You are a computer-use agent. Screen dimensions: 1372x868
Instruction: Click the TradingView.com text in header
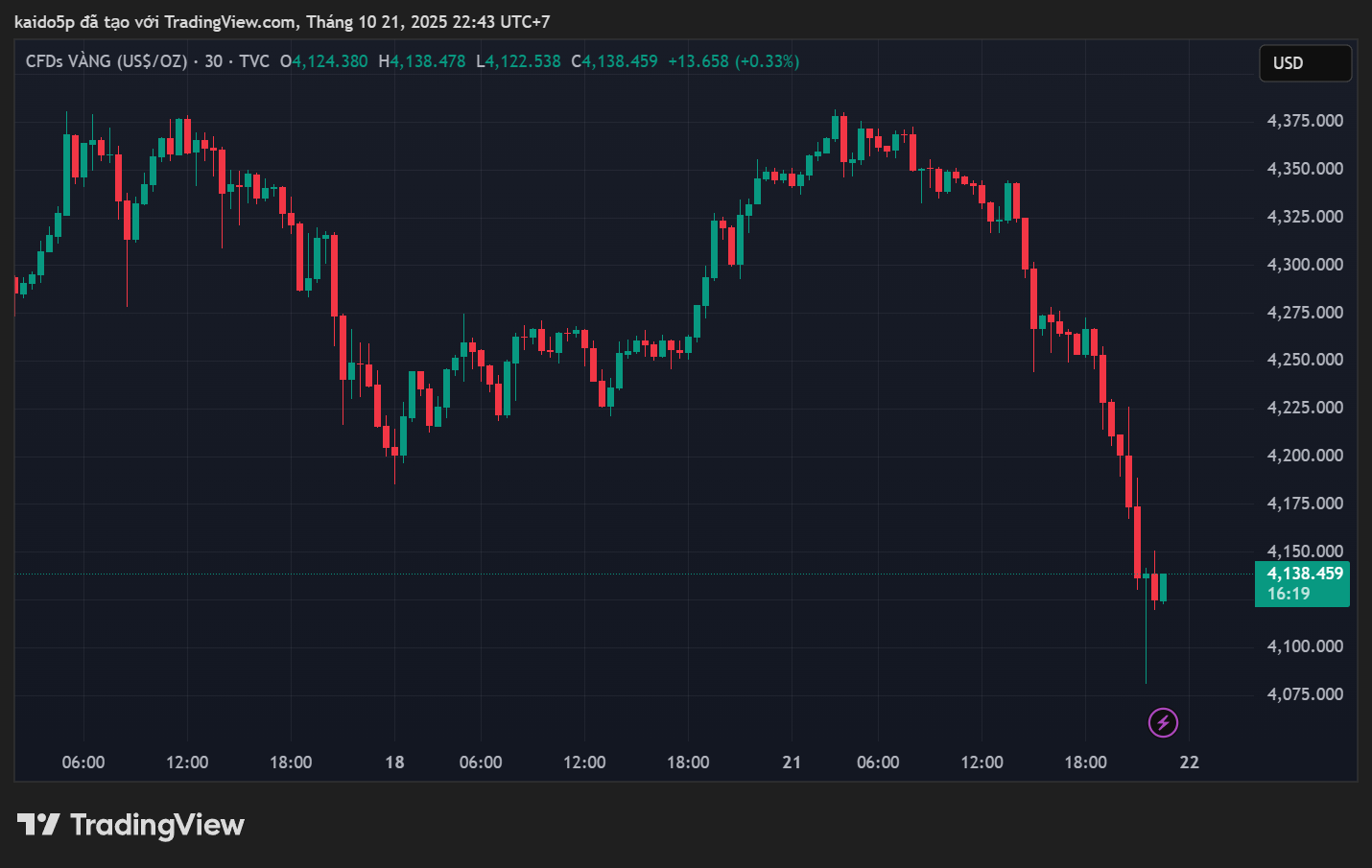click(230, 21)
